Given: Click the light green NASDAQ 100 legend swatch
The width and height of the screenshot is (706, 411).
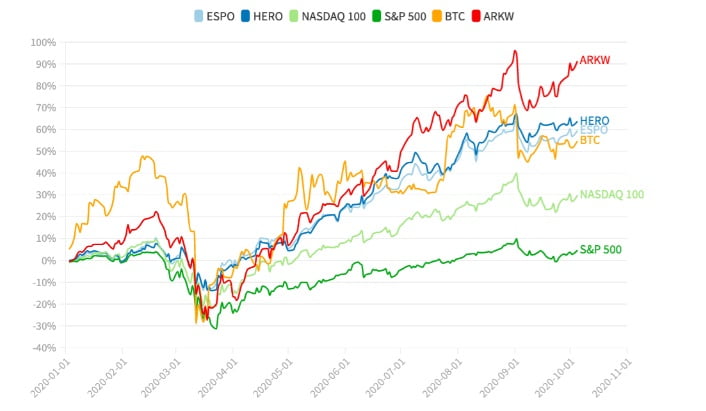Looking at the screenshot, I should click(x=292, y=16).
